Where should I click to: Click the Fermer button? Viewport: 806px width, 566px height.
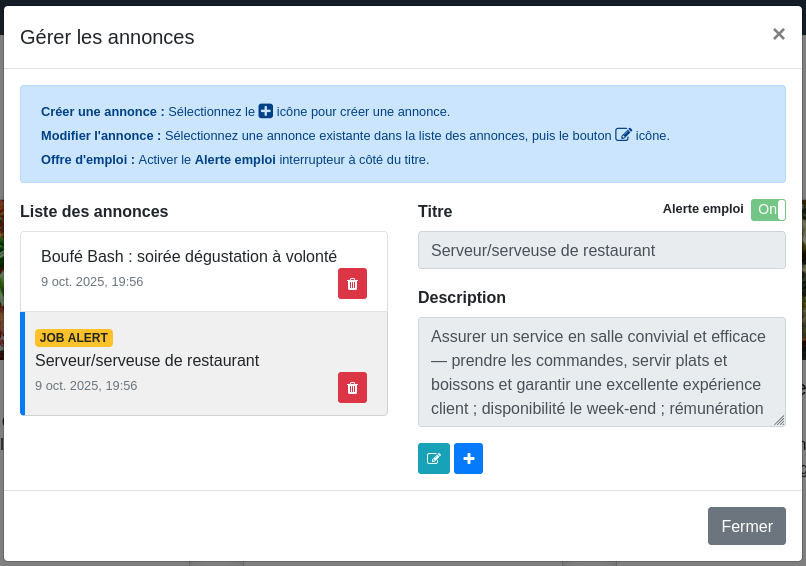point(746,526)
